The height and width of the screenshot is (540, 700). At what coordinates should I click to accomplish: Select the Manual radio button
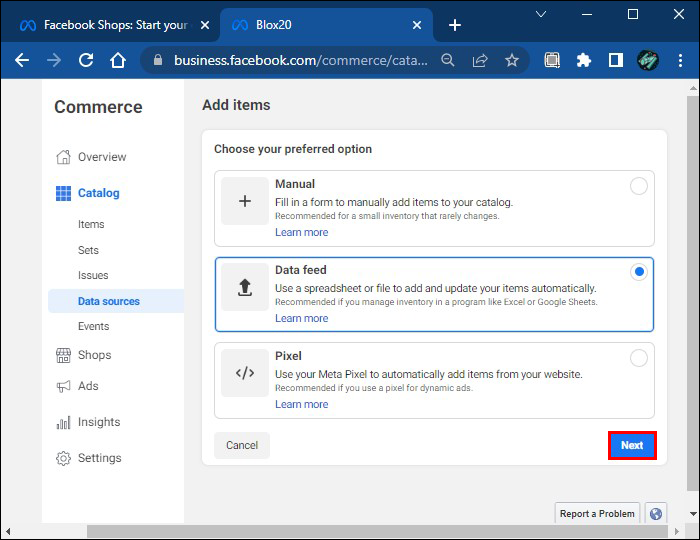tap(638, 186)
